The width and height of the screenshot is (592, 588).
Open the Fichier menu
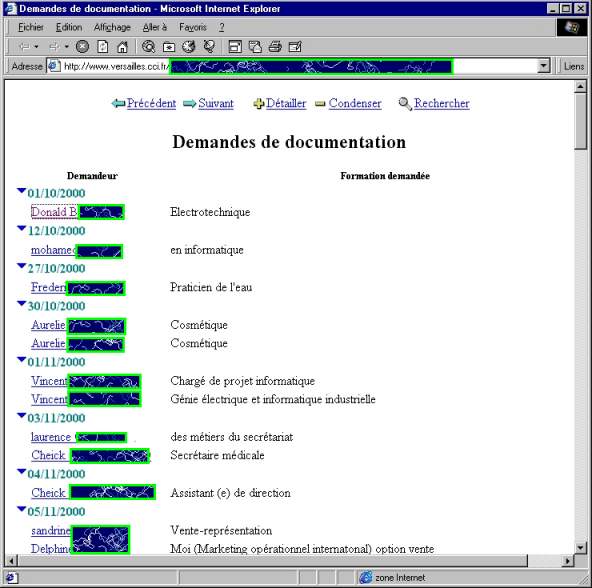coord(31,27)
